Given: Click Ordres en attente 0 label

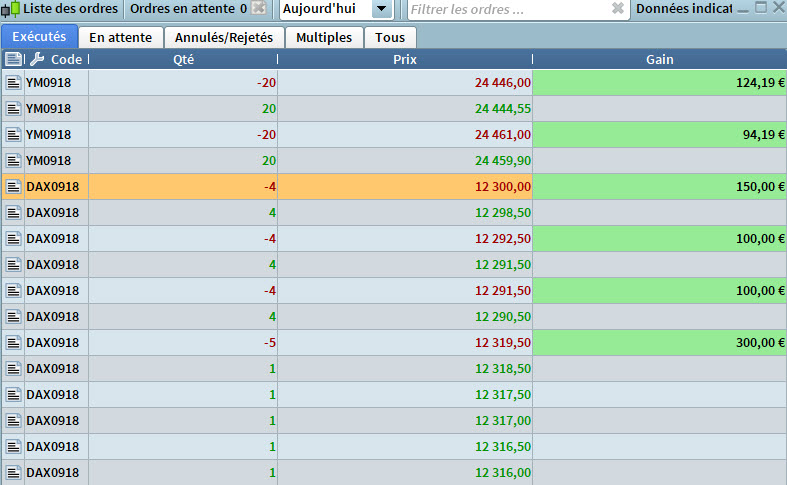Looking at the screenshot, I should pos(188,9).
